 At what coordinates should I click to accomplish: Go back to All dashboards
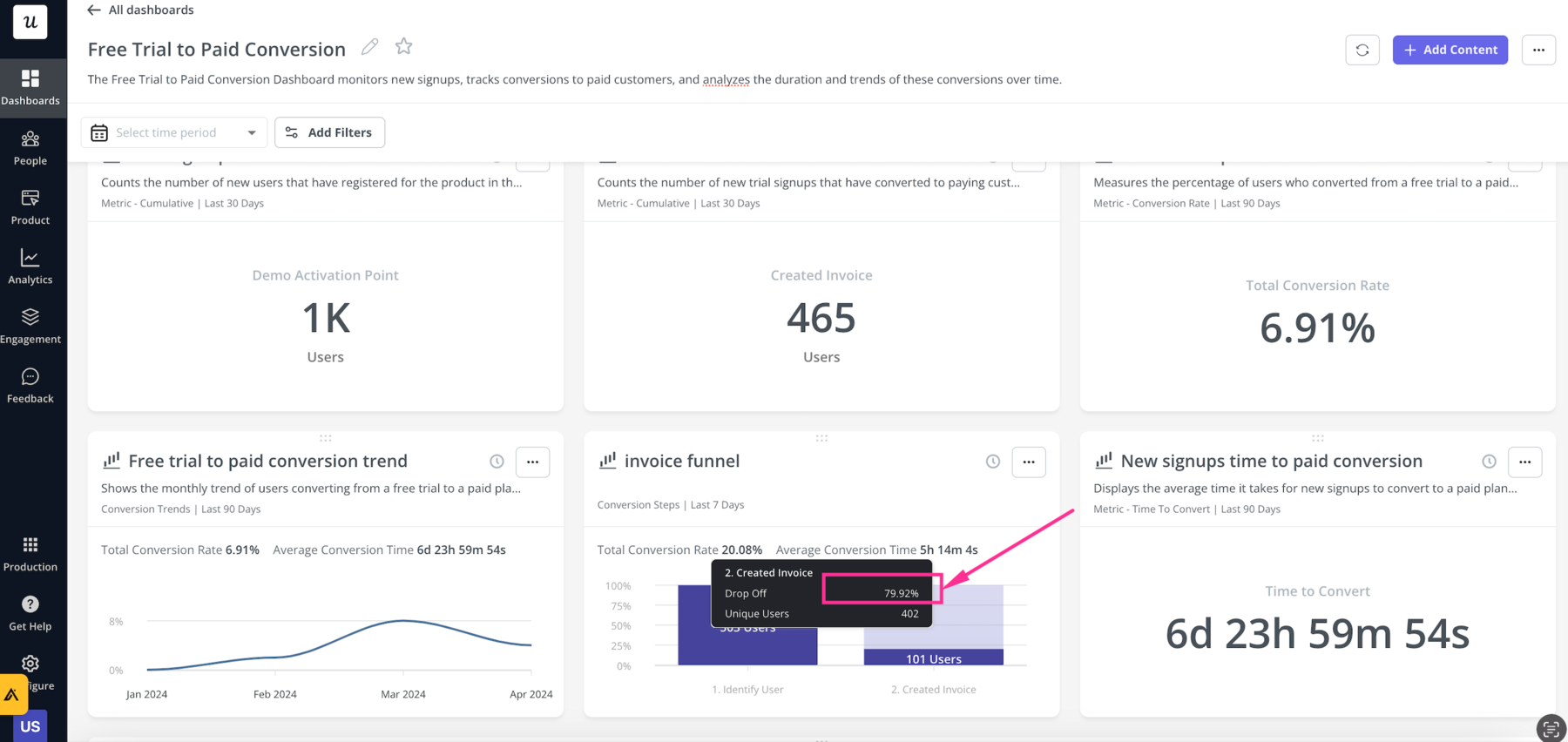[140, 10]
